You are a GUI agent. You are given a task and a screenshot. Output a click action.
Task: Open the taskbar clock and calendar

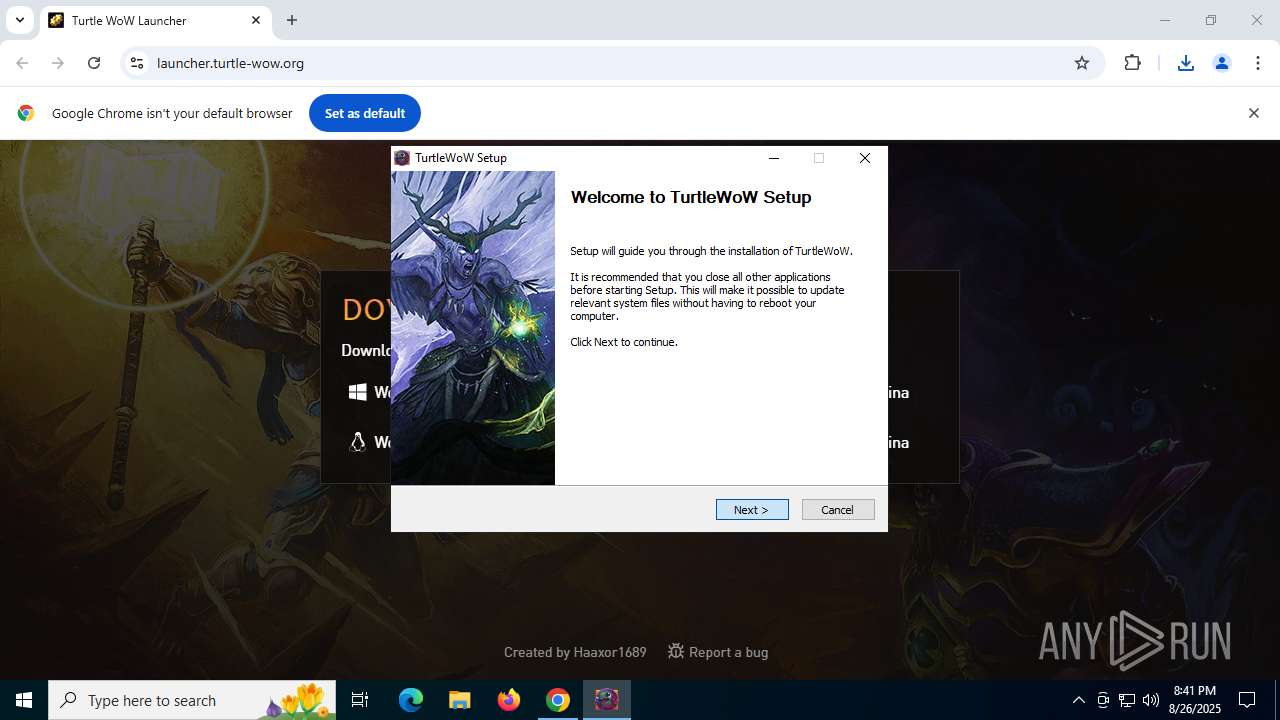click(1194, 700)
